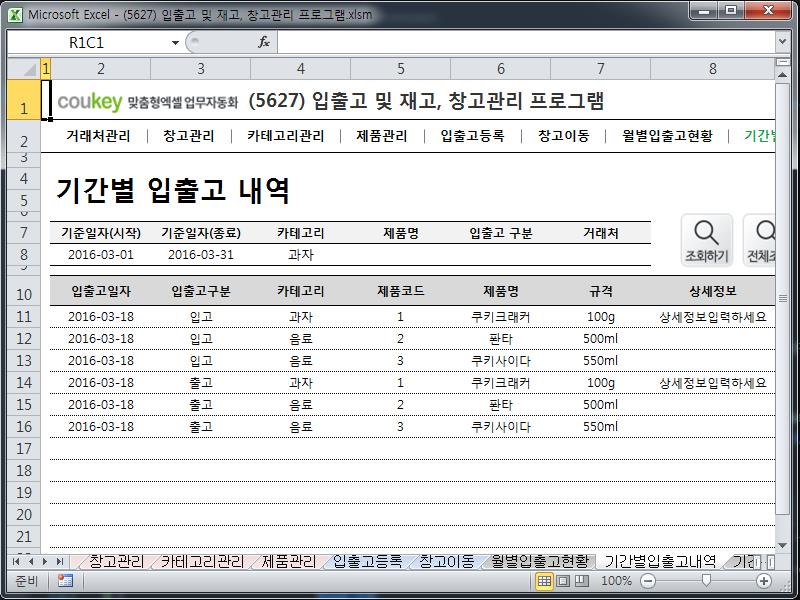Switch to 창고이동 sheet tab
The image size is (800, 600).
(446, 562)
